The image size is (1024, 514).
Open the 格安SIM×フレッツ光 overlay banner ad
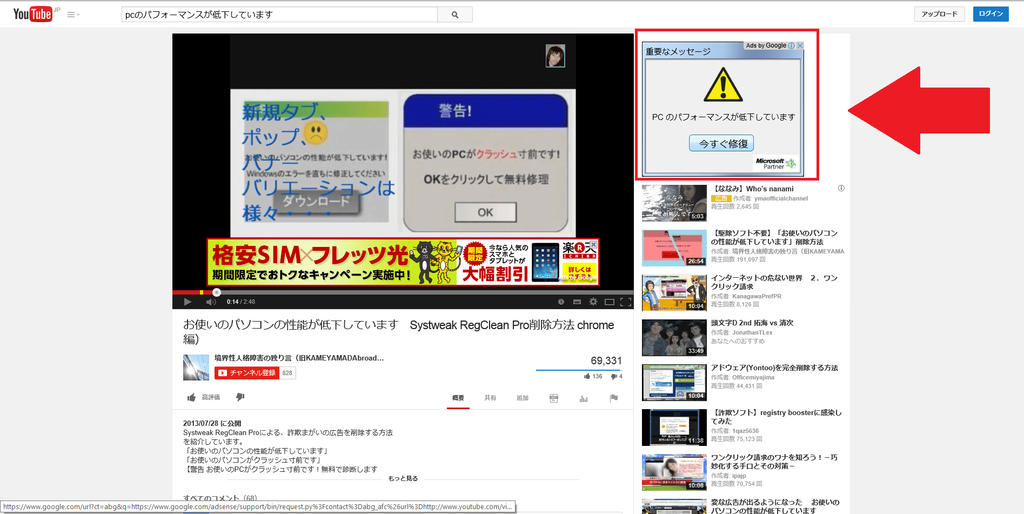pos(403,263)
